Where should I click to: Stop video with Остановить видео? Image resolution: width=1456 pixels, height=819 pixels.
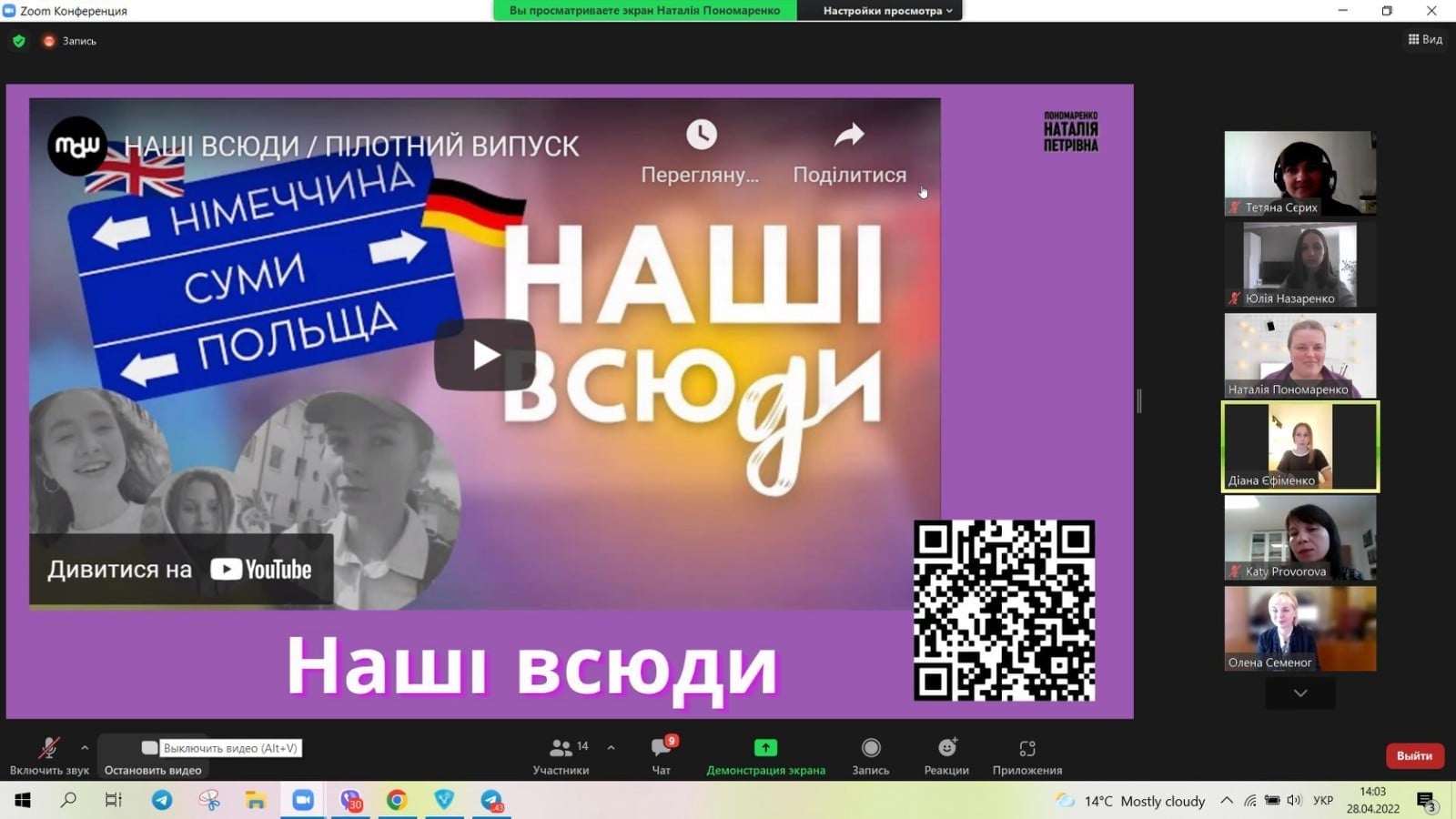[x=152, y=756]
